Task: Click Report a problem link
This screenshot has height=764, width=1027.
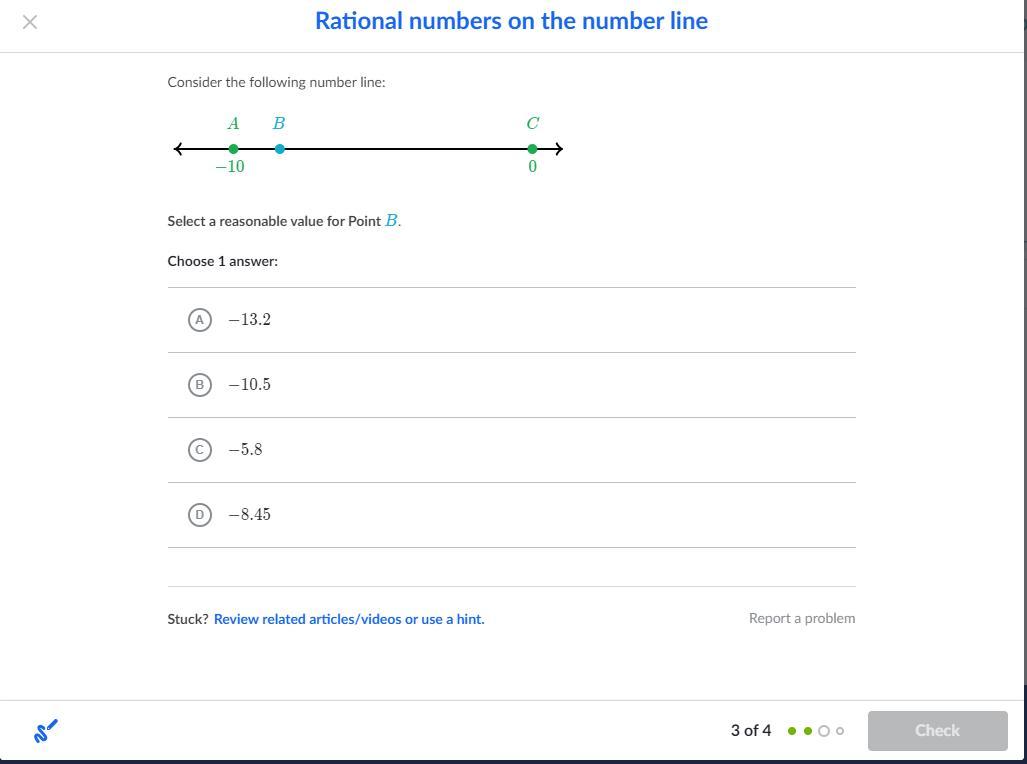Action: click(802, 619)
